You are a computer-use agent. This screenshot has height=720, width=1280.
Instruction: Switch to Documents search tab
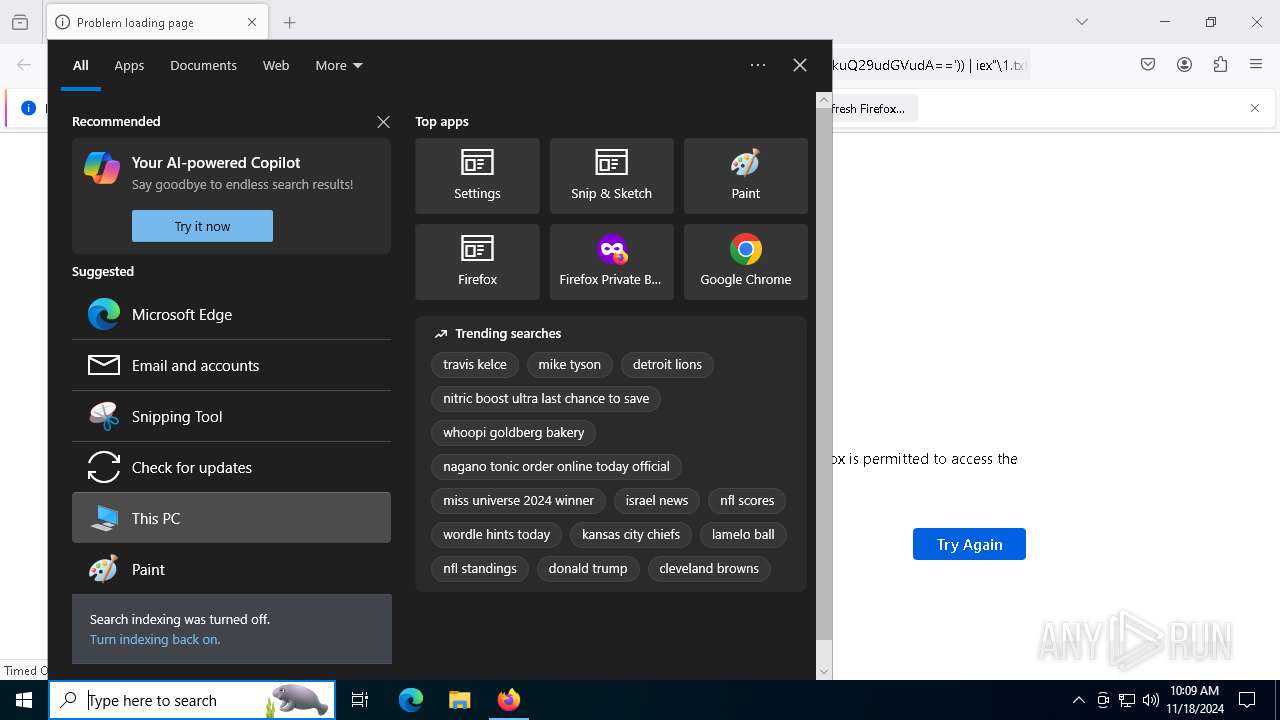click(x=203, y=65)
